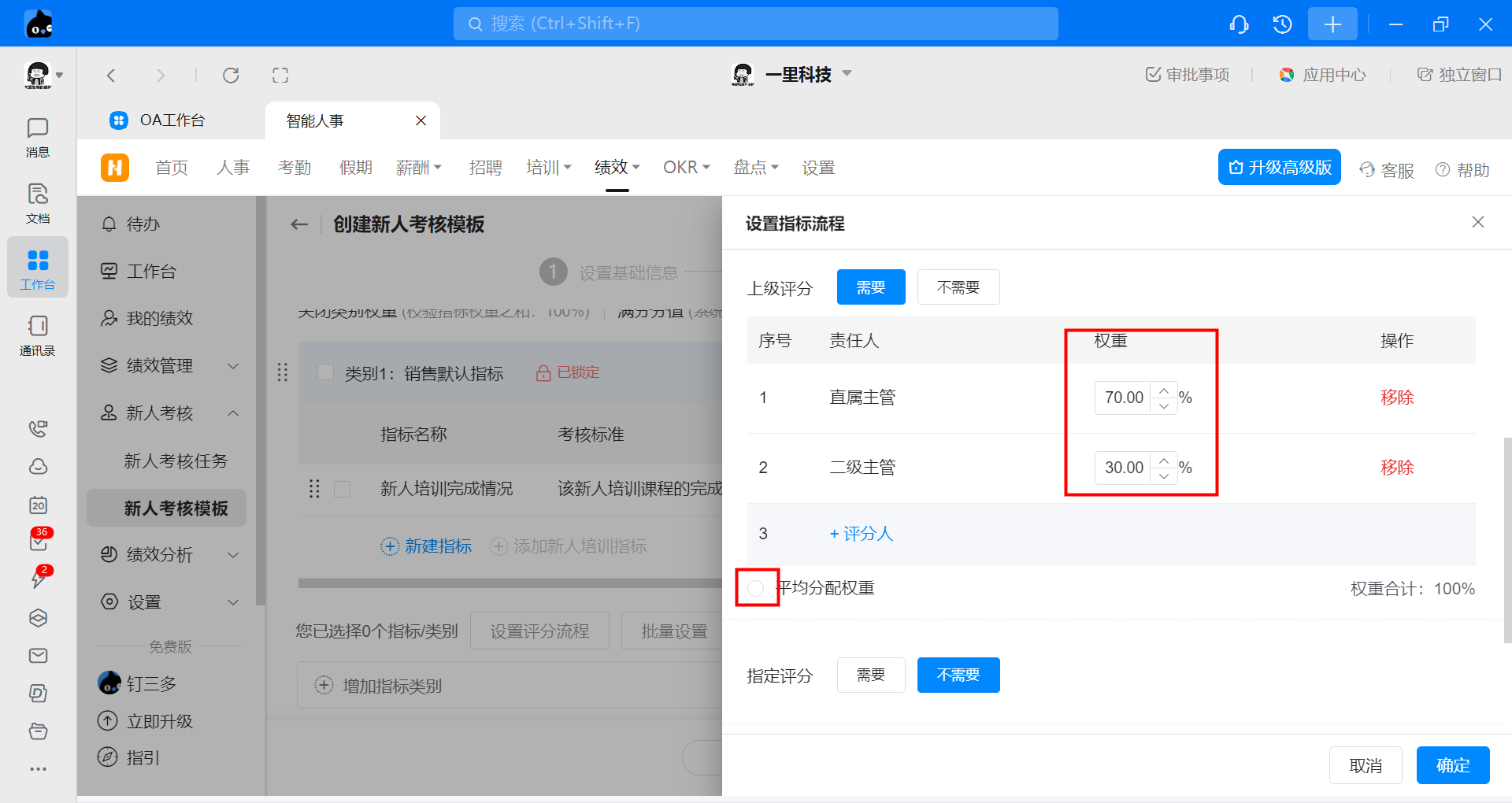
Task: Open the history clock icon in title bar
Action: (x=1282, y=24)
